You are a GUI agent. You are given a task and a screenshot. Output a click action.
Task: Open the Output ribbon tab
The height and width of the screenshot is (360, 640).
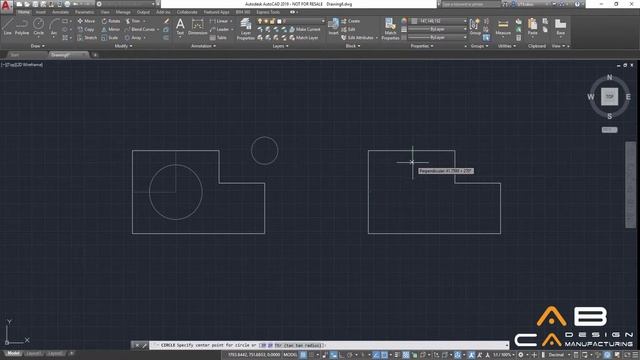tap(143, 12)
